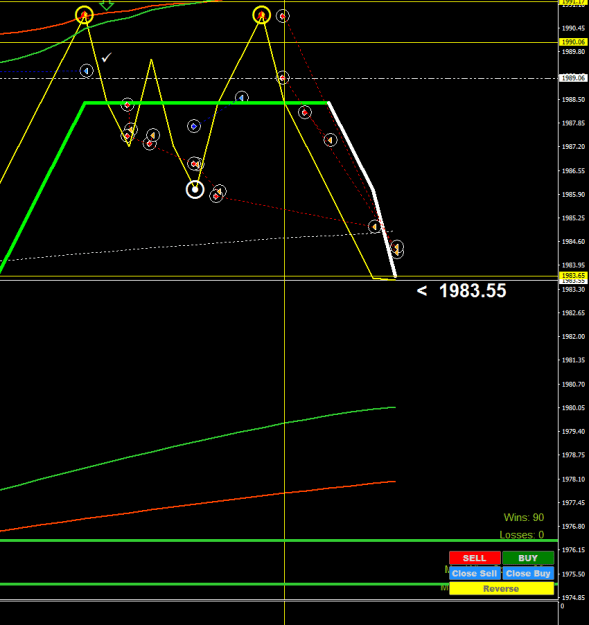Click the red trade marker right of the second peak
The height and width of the screenshot is (625, 589).
(283, 16)
